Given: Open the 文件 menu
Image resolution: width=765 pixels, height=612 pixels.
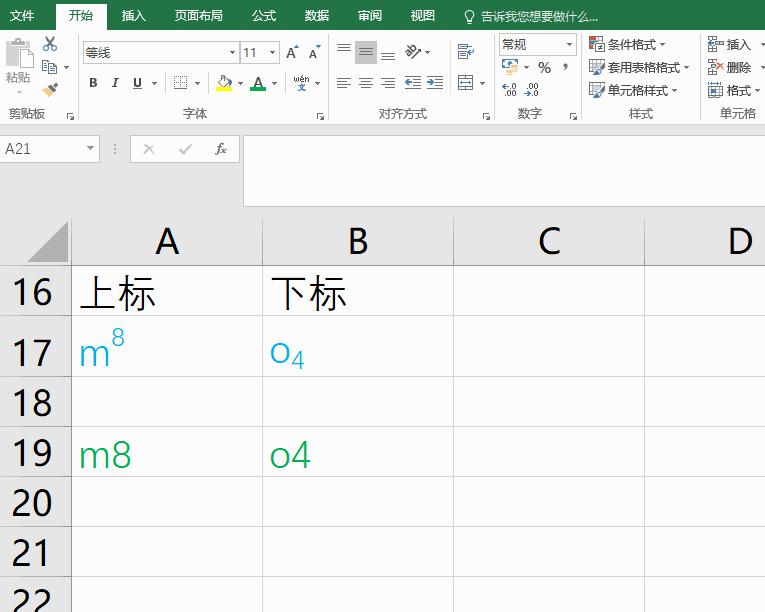Looking at the screenshot, I should pos(22,16).
